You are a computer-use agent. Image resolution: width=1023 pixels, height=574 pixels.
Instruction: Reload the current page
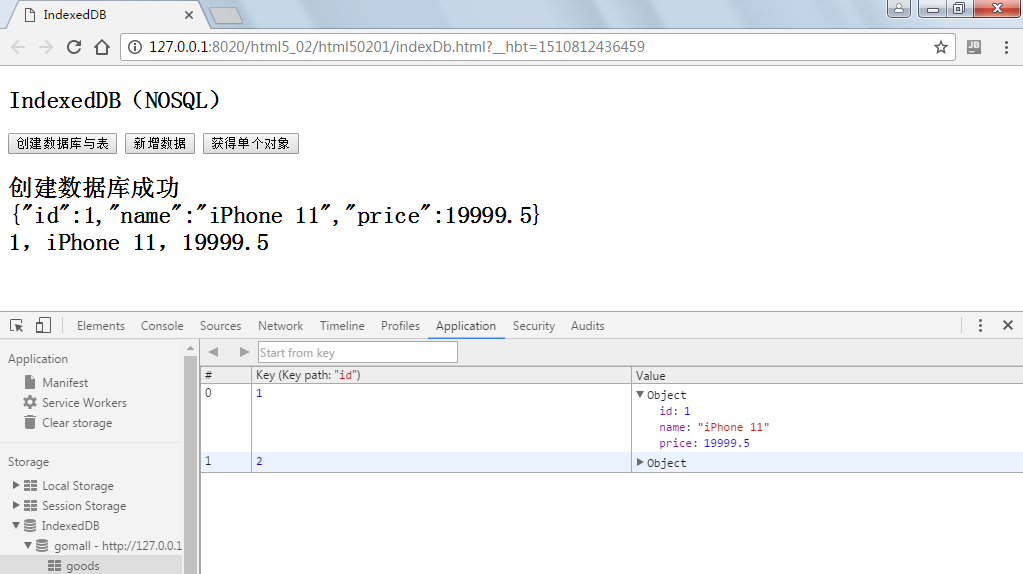coord(74,47)
